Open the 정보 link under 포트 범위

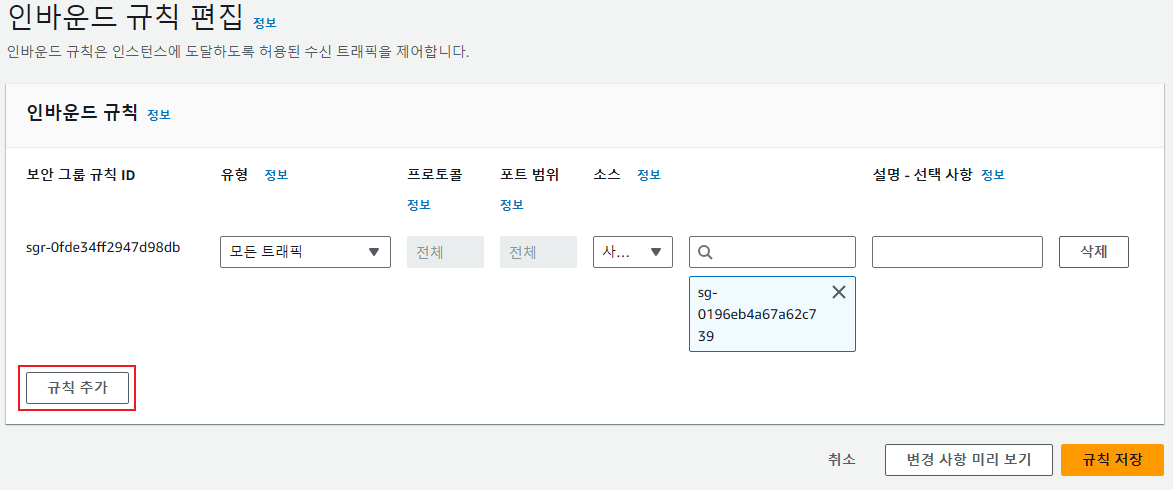[512, 205]
